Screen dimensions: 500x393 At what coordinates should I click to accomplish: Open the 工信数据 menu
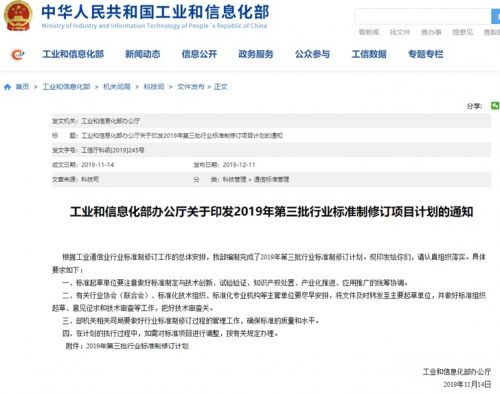[369, 54]
